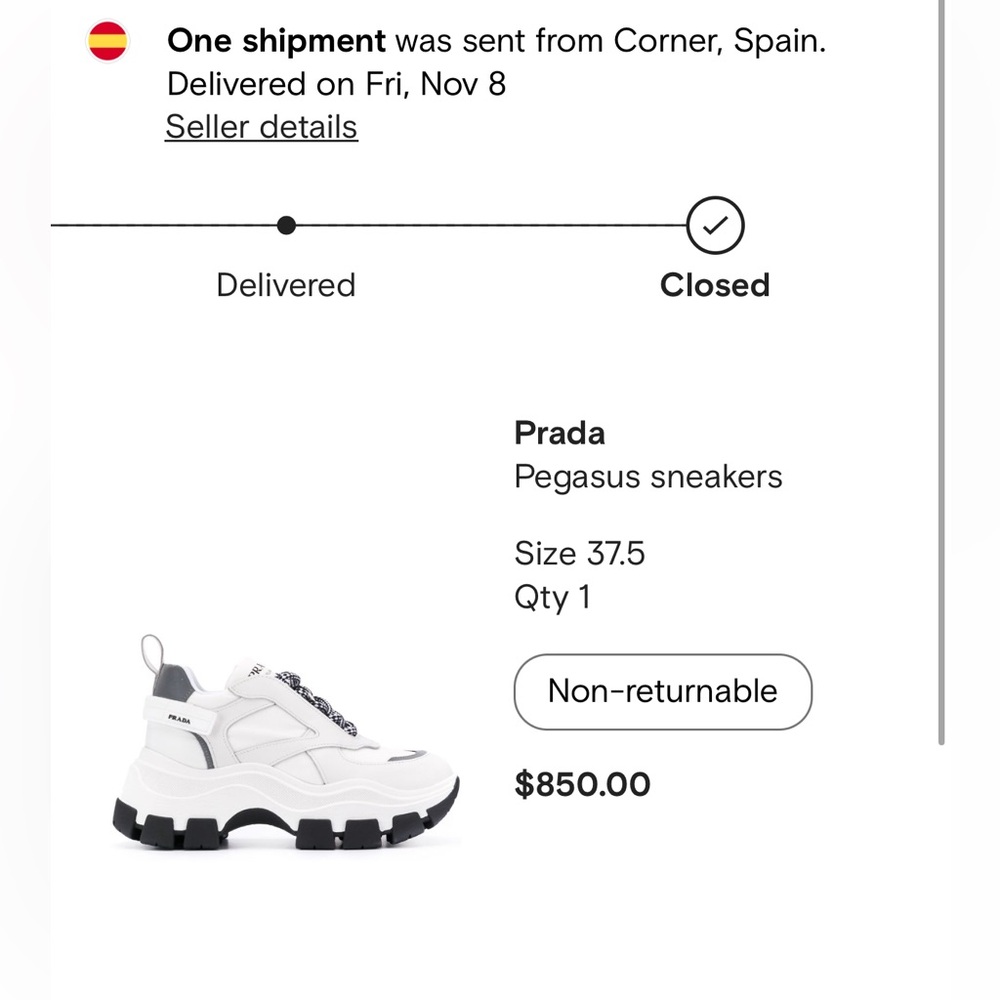Click the Closed checkmark circle icon
The image size is (1000, 1000).
[715, 226]
